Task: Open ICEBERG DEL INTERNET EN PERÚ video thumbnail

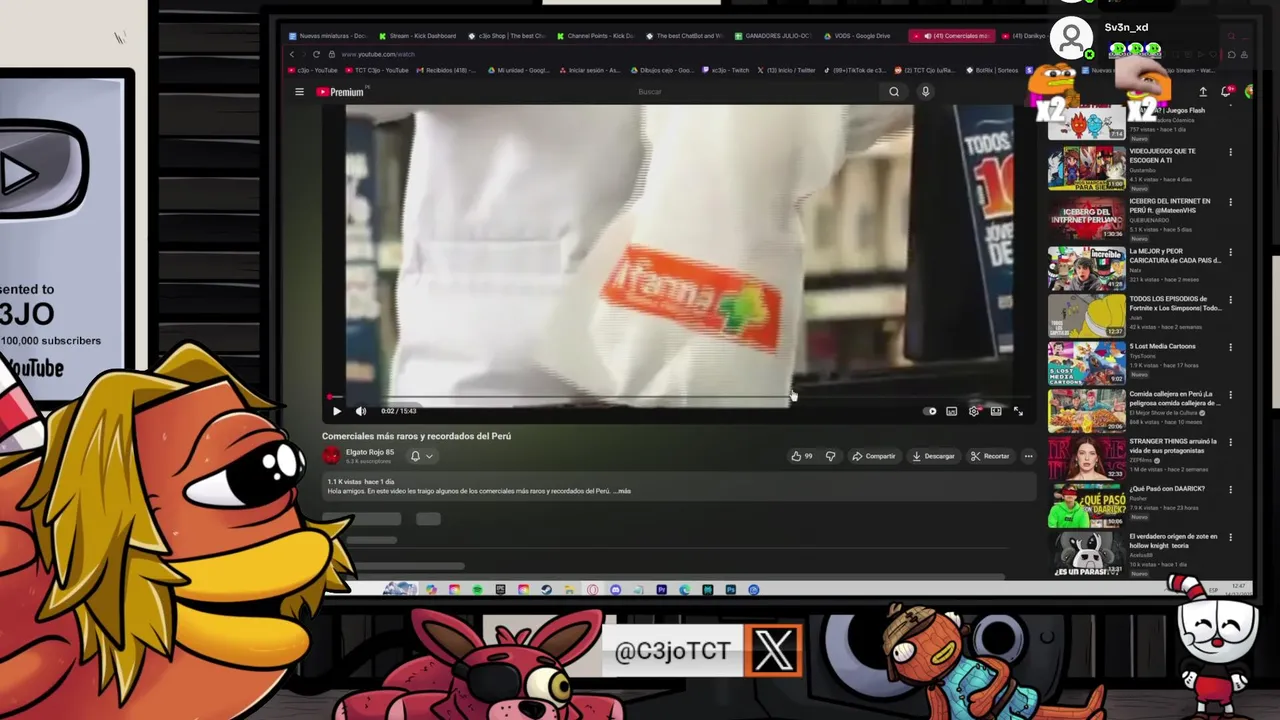Action: 1086,216
